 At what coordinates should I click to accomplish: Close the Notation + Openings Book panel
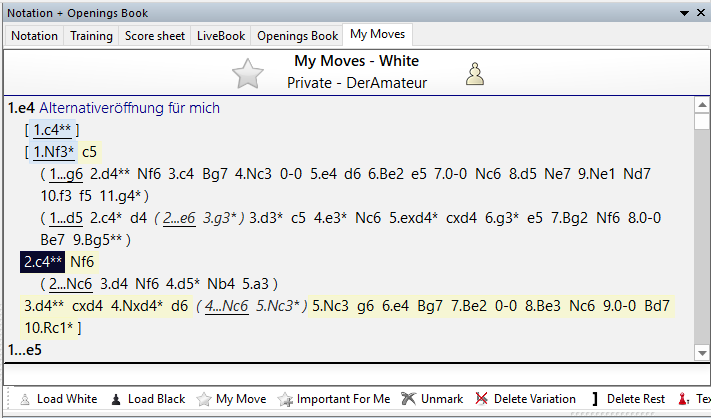(x=701, y=13)
